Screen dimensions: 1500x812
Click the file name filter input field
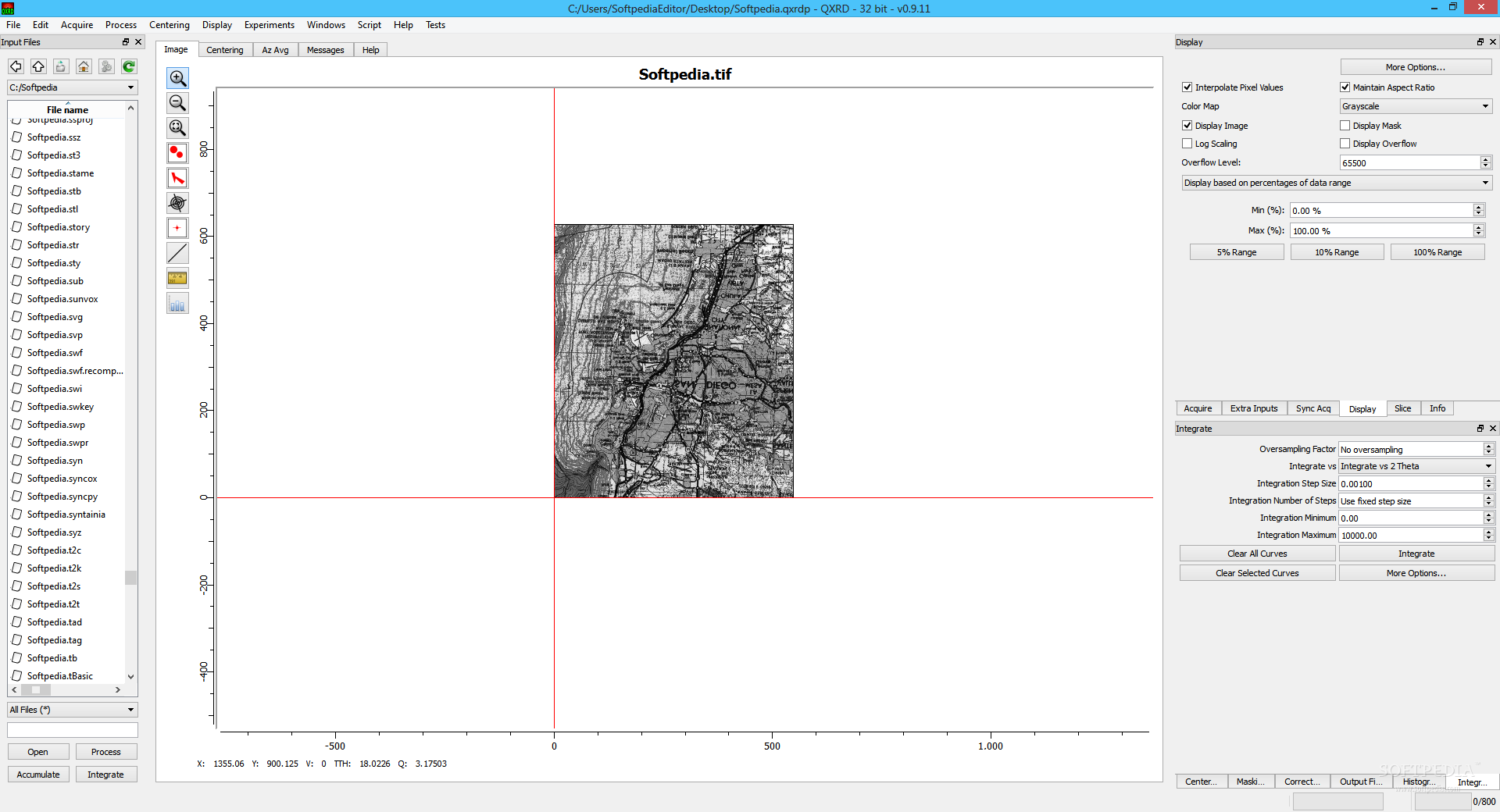pyautogui.click(x=73, y=730)
